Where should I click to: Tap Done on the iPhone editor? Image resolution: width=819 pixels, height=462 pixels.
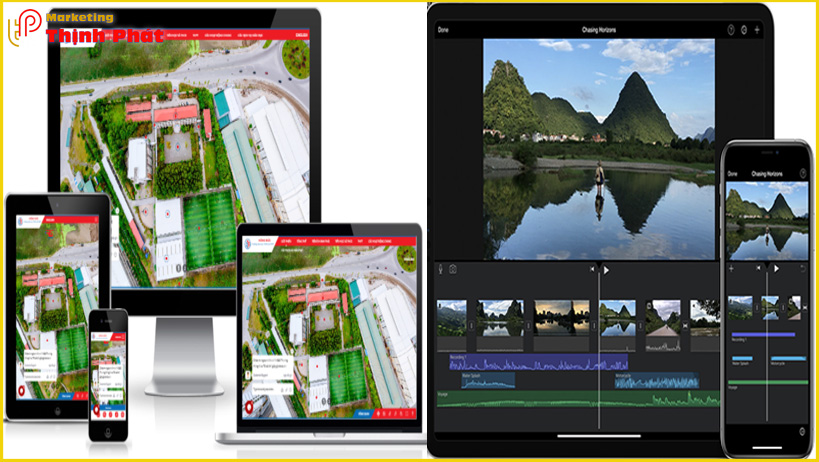tap(733, 174)
